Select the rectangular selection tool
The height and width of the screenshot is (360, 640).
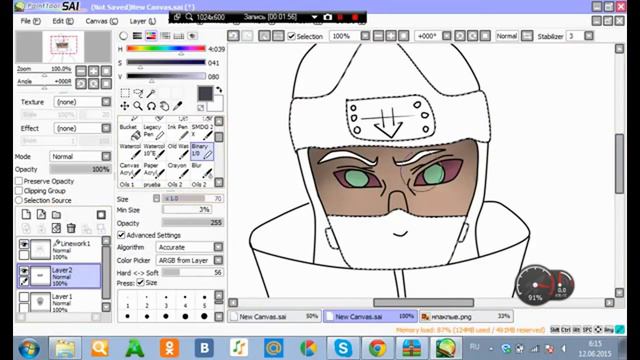point(125,93)
